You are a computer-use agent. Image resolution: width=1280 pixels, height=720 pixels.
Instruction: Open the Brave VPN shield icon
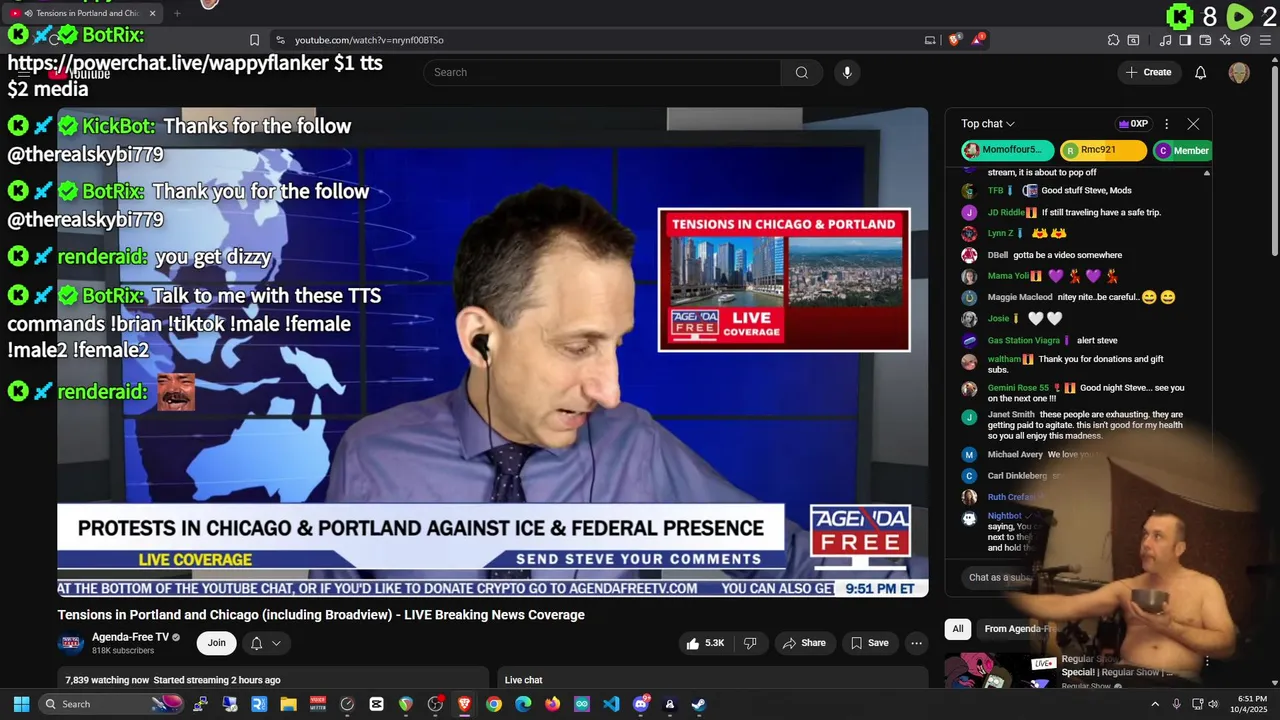(1245, 40)
